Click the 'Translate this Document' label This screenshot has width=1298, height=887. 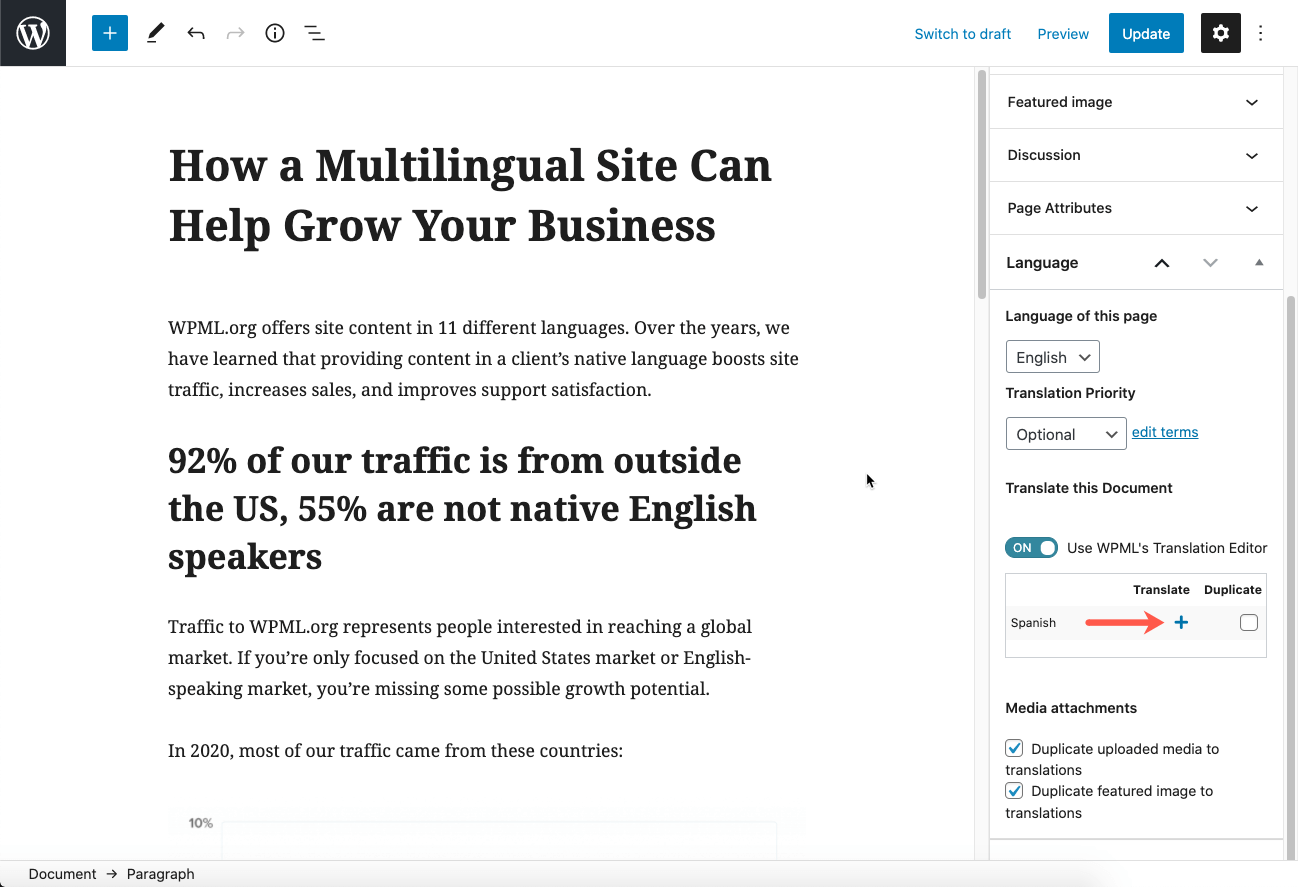(1089, 488)
